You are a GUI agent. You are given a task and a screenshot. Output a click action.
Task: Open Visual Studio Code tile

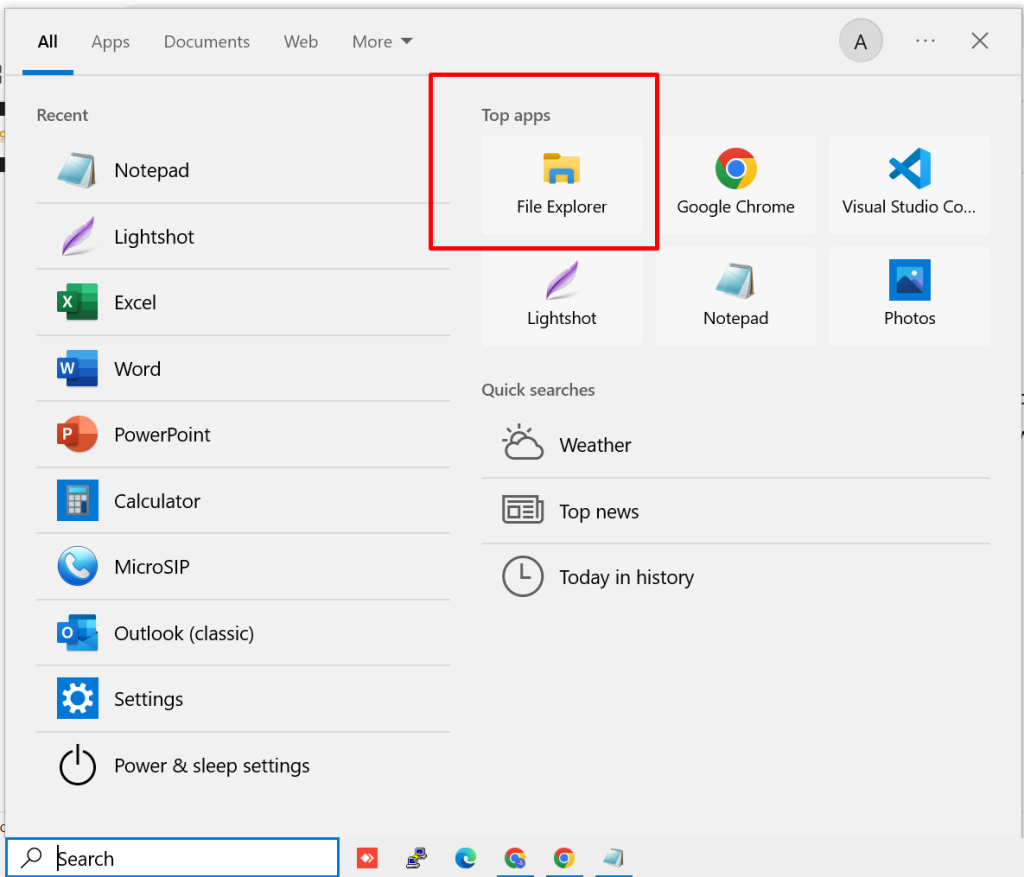909,185
